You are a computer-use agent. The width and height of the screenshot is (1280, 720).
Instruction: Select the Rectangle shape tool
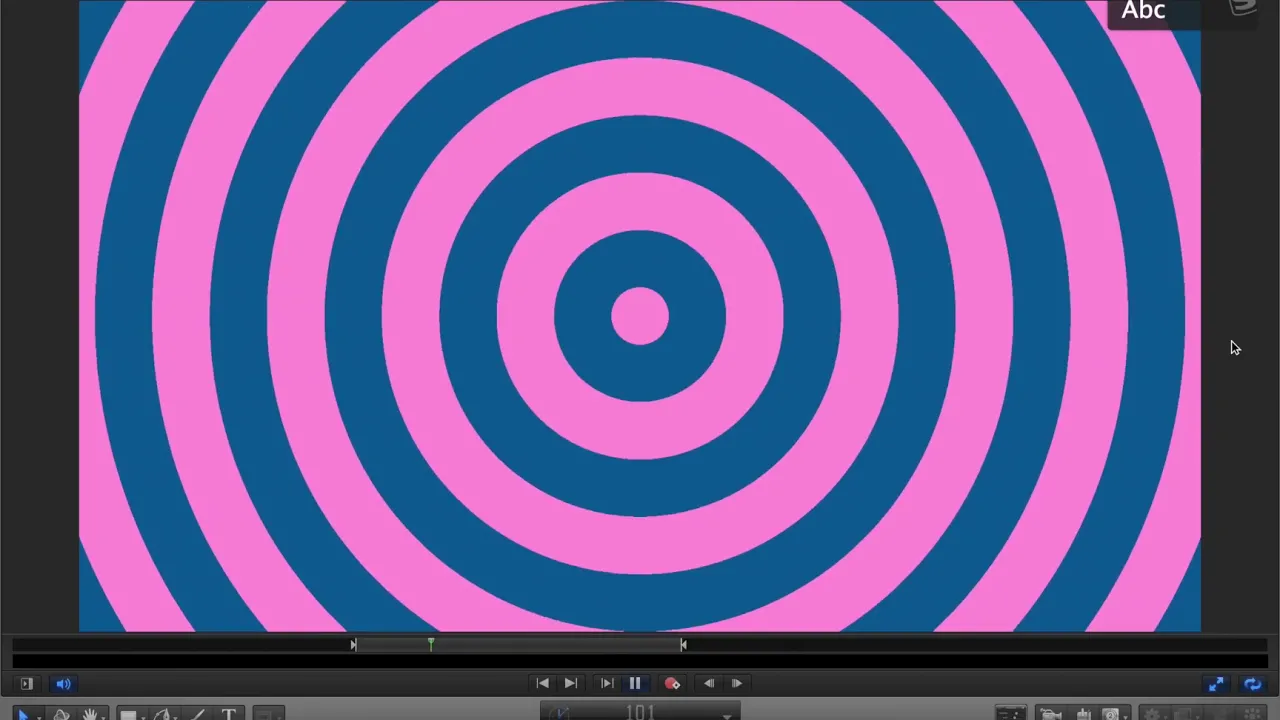coord(128,714)
